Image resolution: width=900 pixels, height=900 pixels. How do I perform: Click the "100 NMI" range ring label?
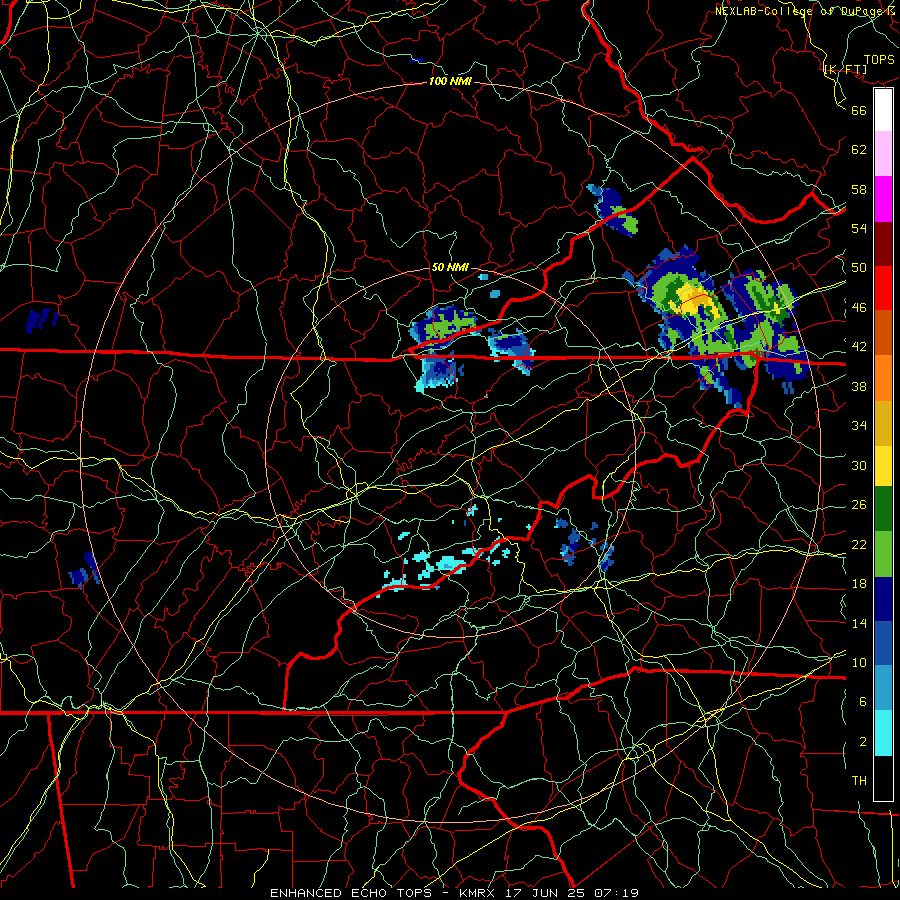(450, 81)
